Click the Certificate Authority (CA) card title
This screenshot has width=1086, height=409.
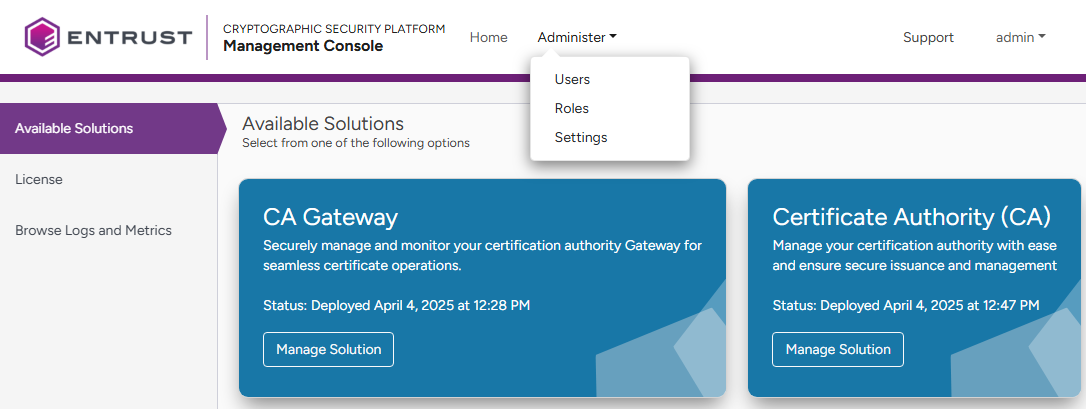(x=911, y=217)
